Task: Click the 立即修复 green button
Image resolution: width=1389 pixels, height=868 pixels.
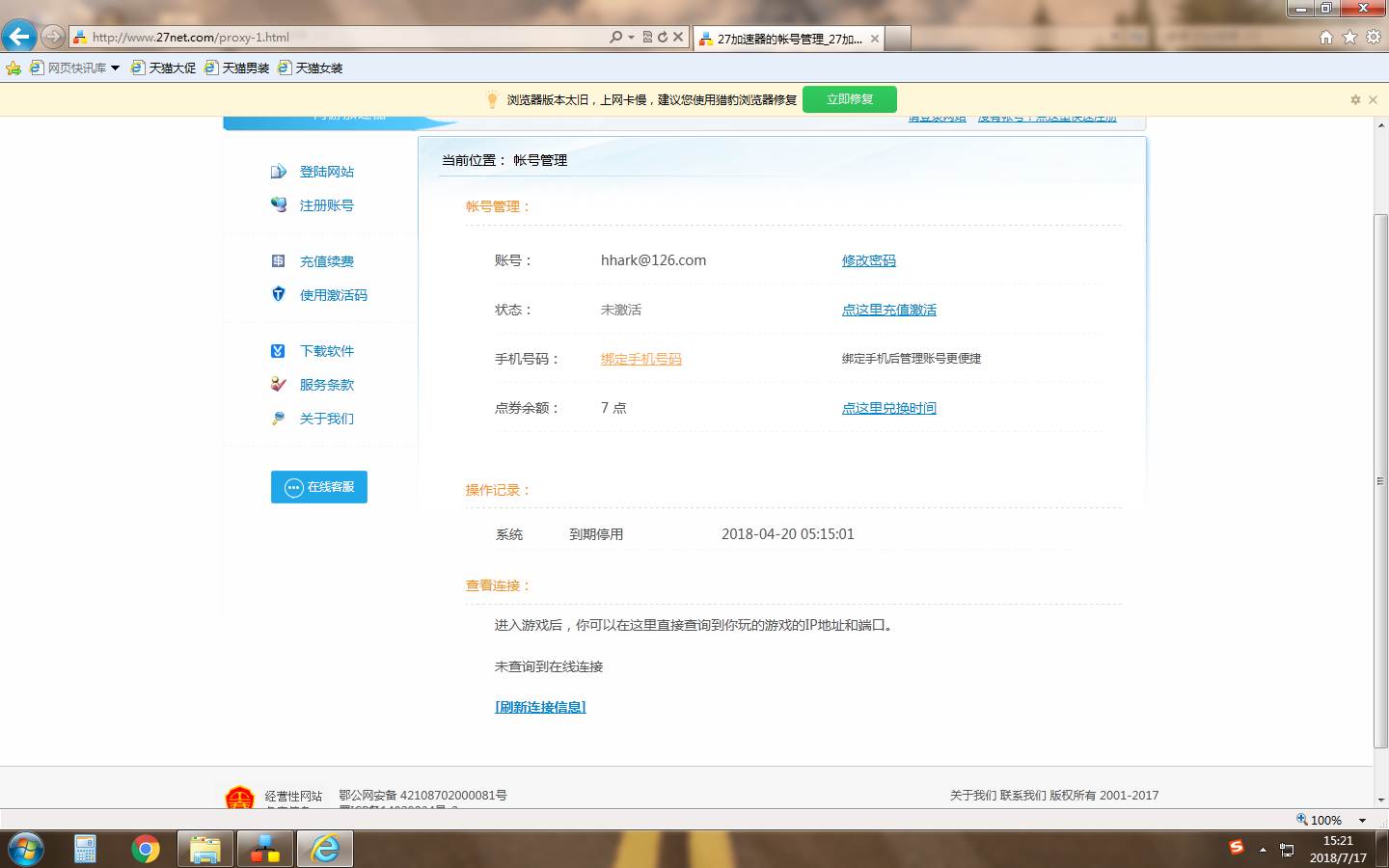Action: pos(849,99)
